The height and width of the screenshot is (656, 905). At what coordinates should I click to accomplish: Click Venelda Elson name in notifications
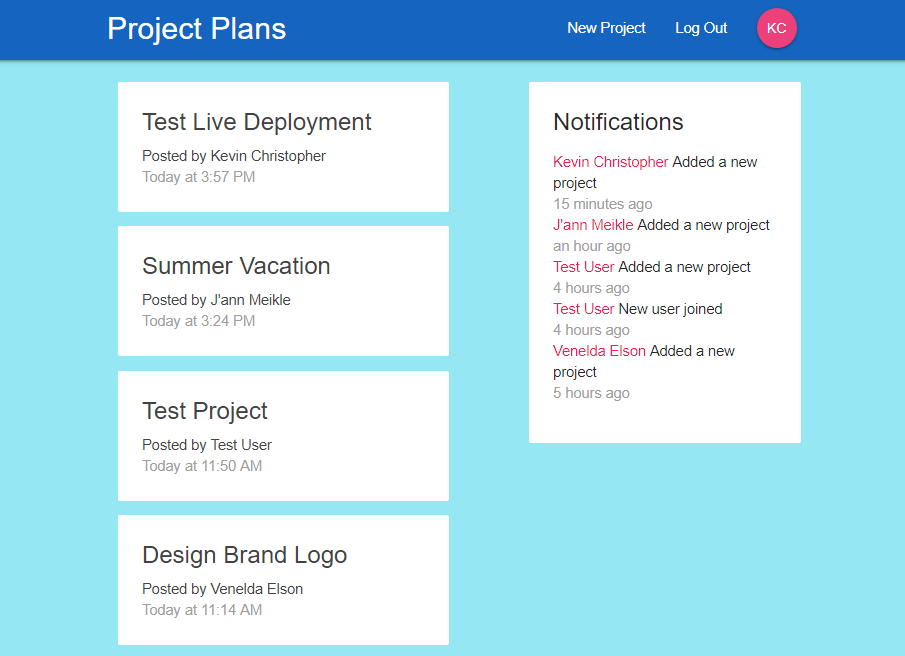coord(599,351)
